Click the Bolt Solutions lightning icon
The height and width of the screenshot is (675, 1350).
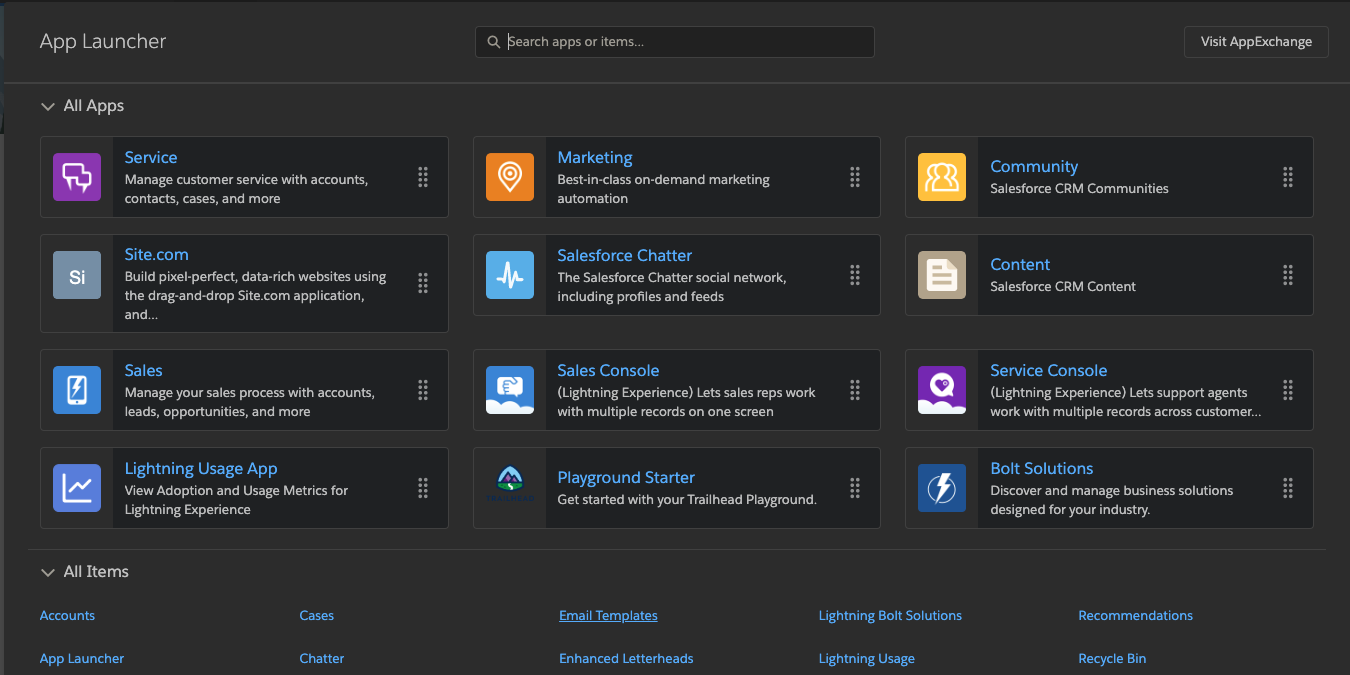pos(942,488)
